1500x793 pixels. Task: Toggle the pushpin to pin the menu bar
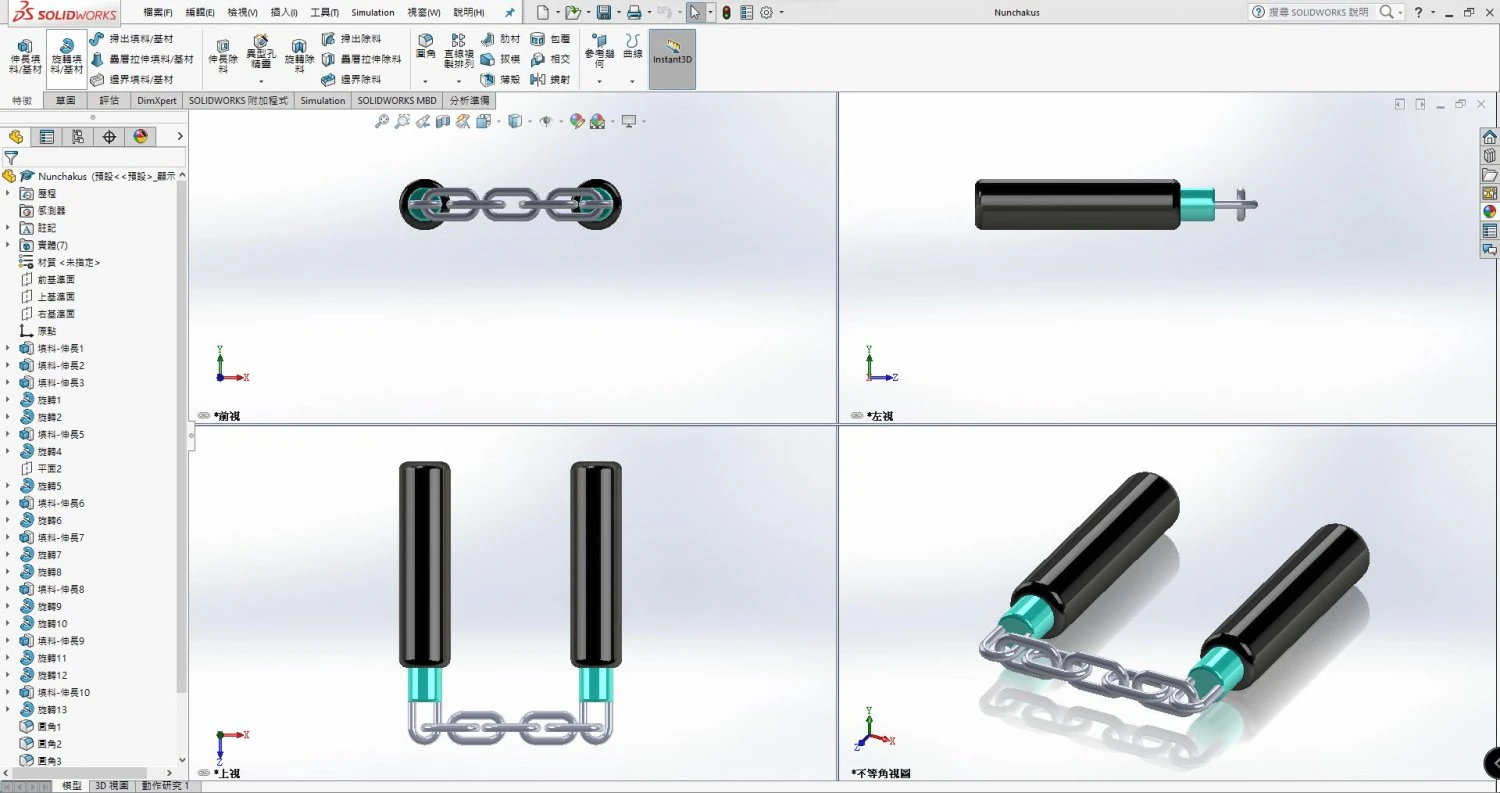click(510, 13)
